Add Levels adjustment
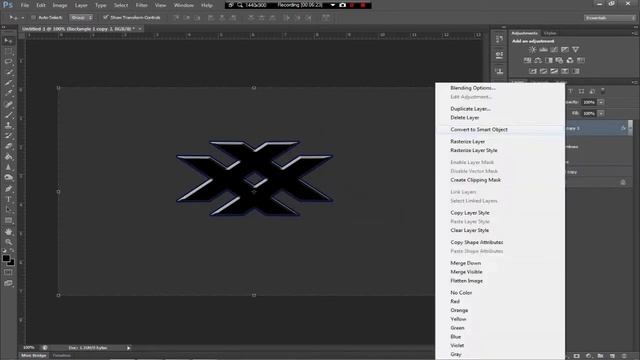 pyautogui.click(x=543, y=49)
